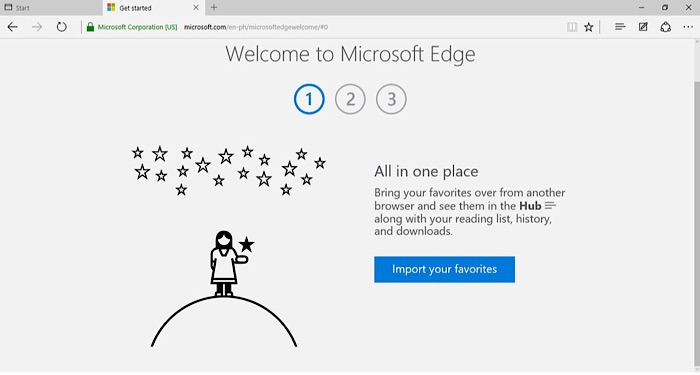Go to welcome step 2

[350, 99]
